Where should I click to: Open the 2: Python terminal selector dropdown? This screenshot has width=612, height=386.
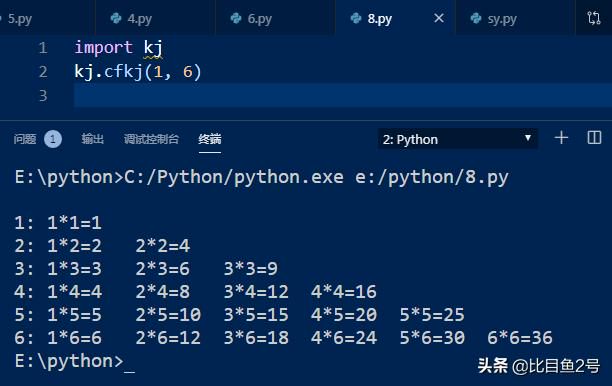(457, 139)
